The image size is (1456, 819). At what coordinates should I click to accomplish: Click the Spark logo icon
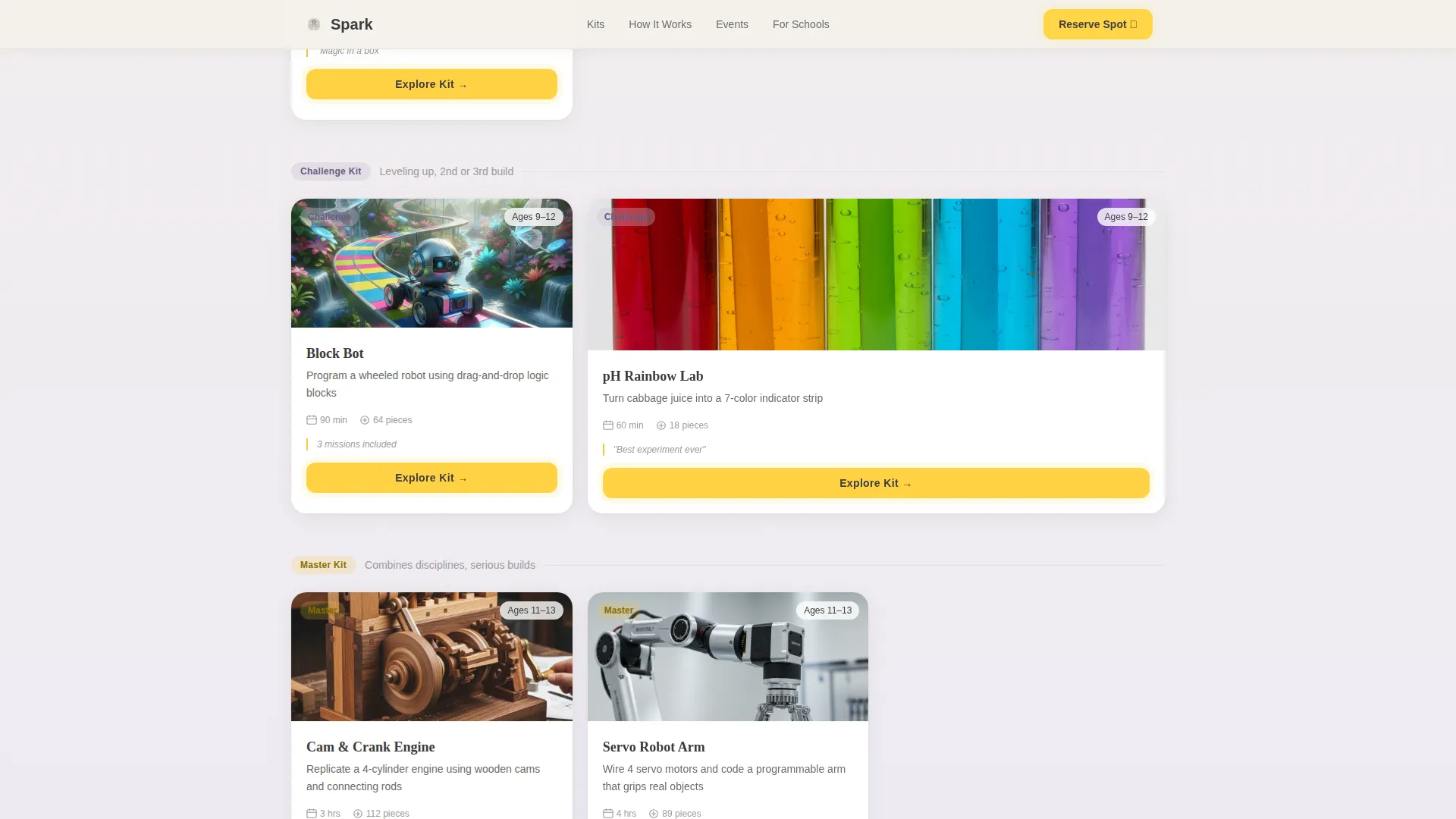[314, 24]
